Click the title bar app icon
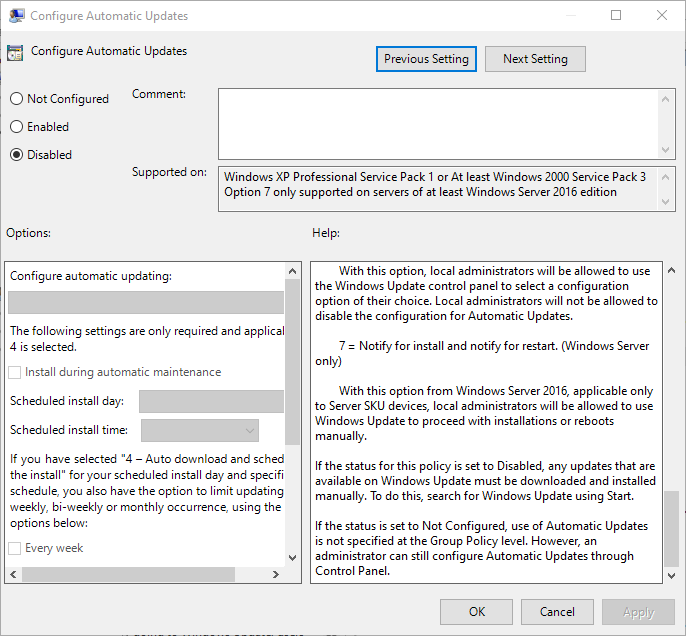 pos(17,16)
